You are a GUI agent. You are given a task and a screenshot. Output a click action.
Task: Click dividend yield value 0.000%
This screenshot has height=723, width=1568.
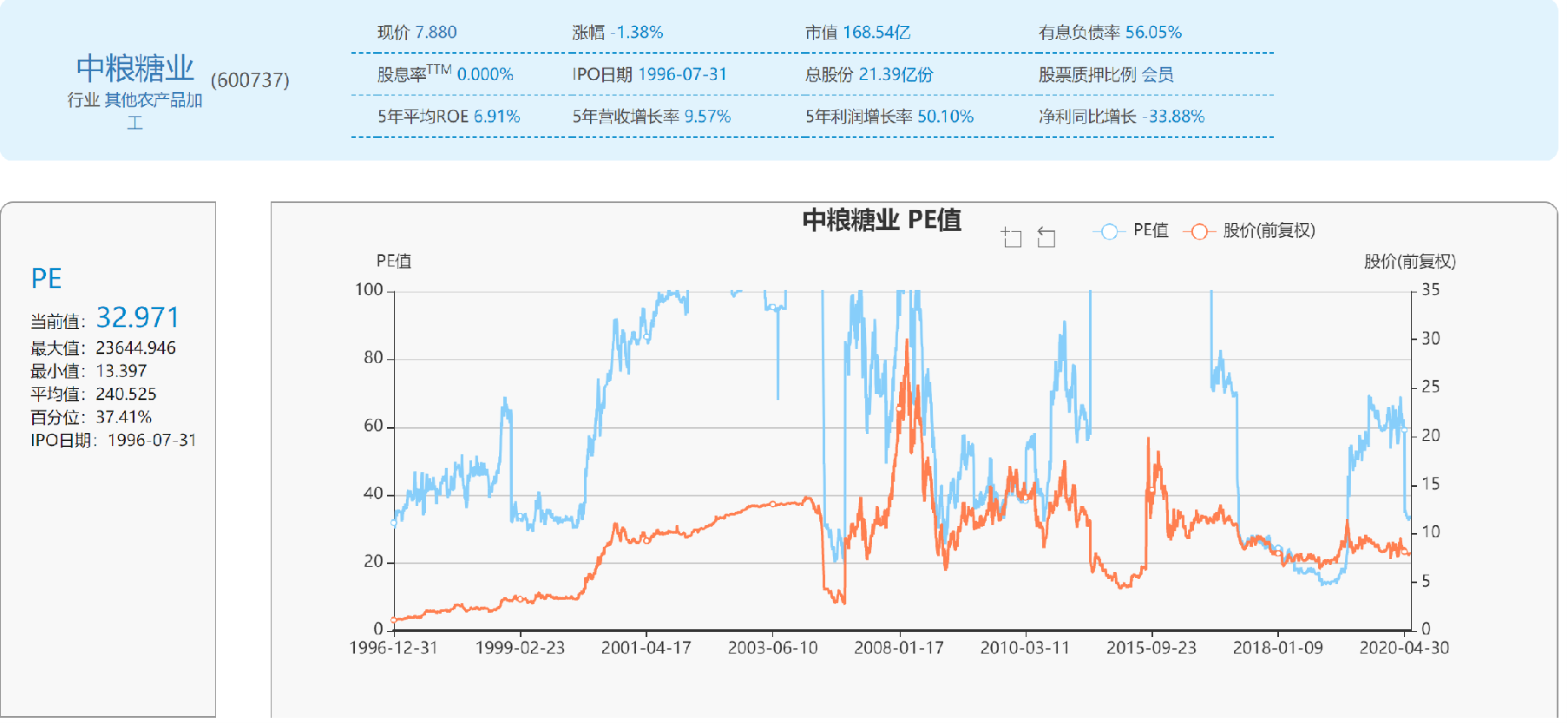pyautogui.click(x=485, y=75)
